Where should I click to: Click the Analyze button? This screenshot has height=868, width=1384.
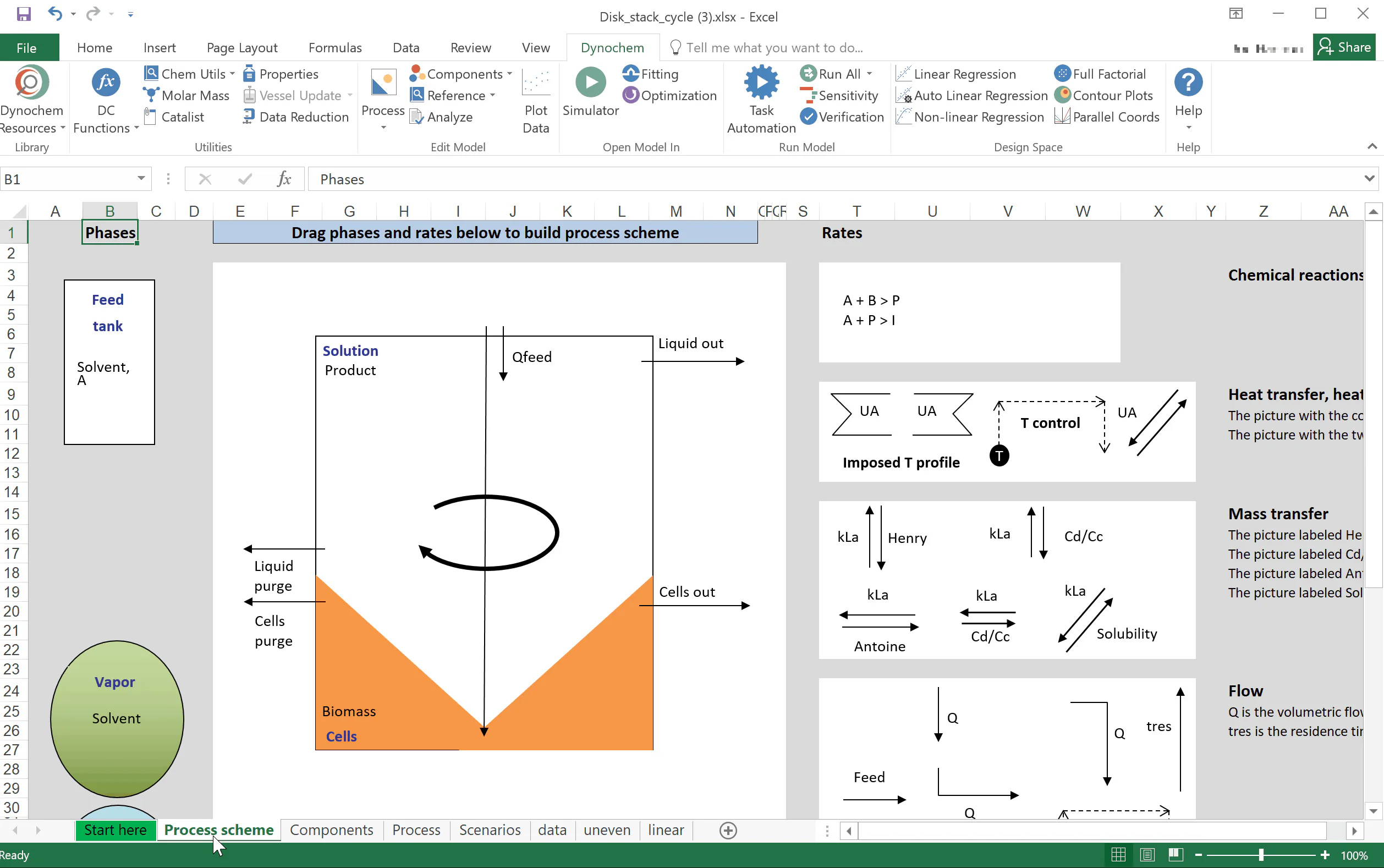(x=441, y=117)
